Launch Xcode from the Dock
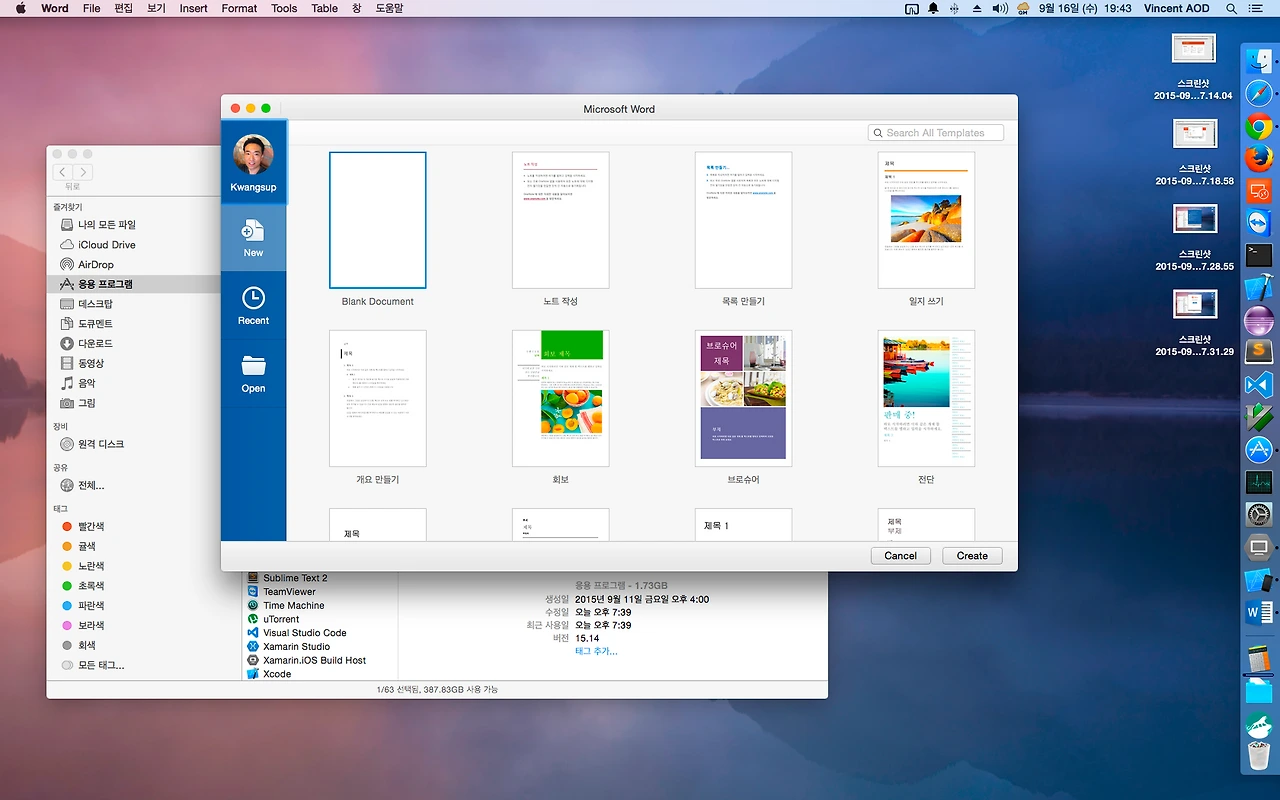 tap(1258, 288)
